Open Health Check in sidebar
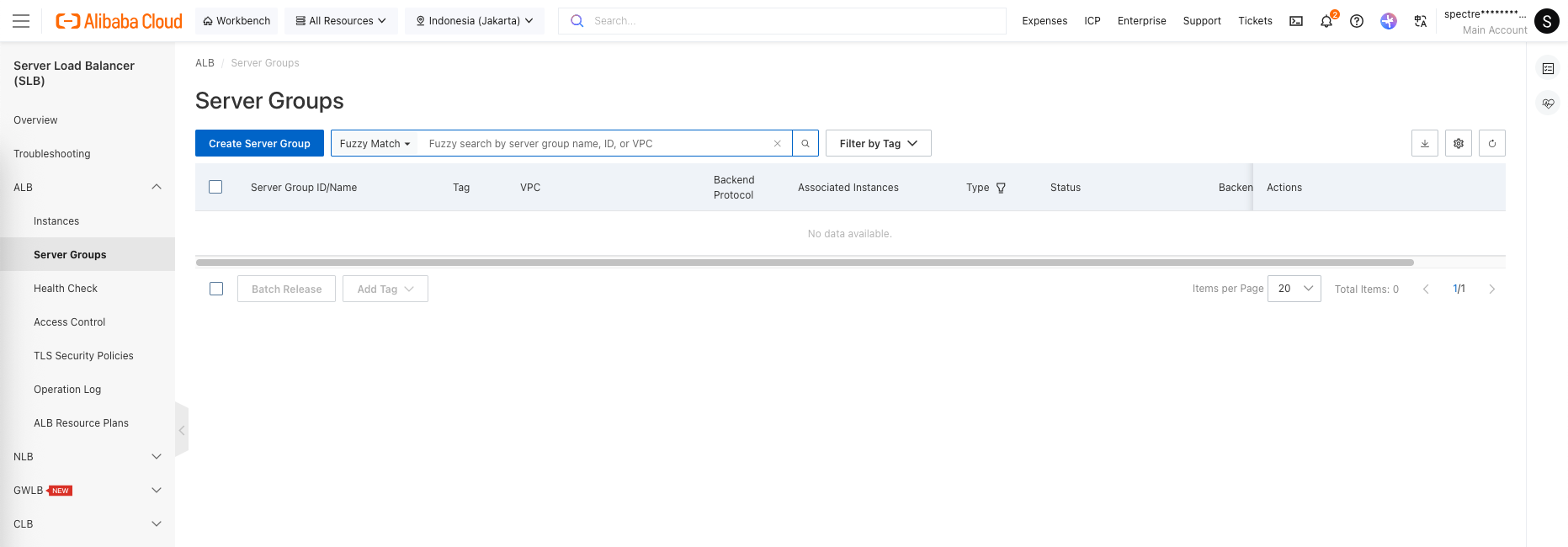1568x547 pixels. [x=66, y=289]
